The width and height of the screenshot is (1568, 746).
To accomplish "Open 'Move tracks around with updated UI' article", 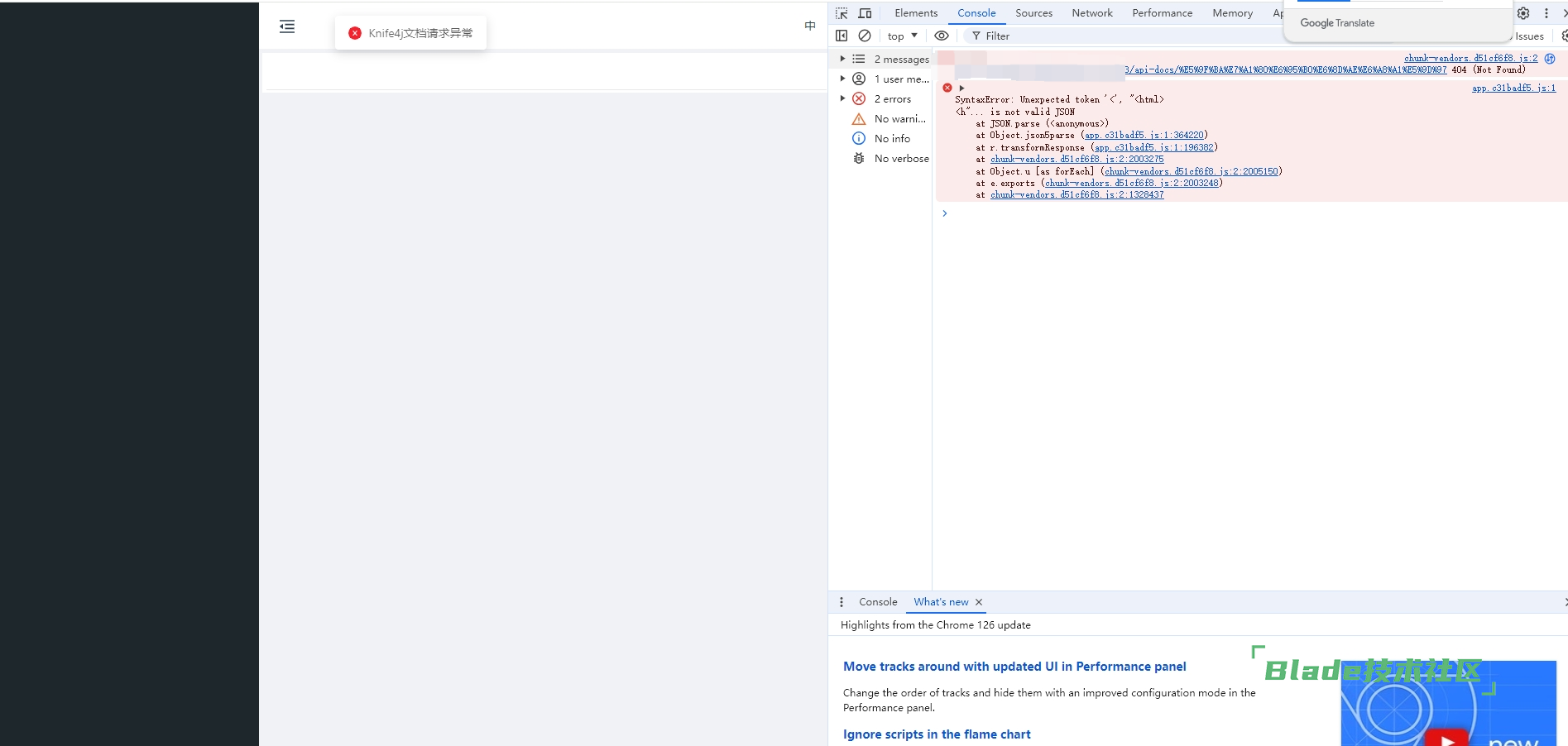I will click(1014, 667).
